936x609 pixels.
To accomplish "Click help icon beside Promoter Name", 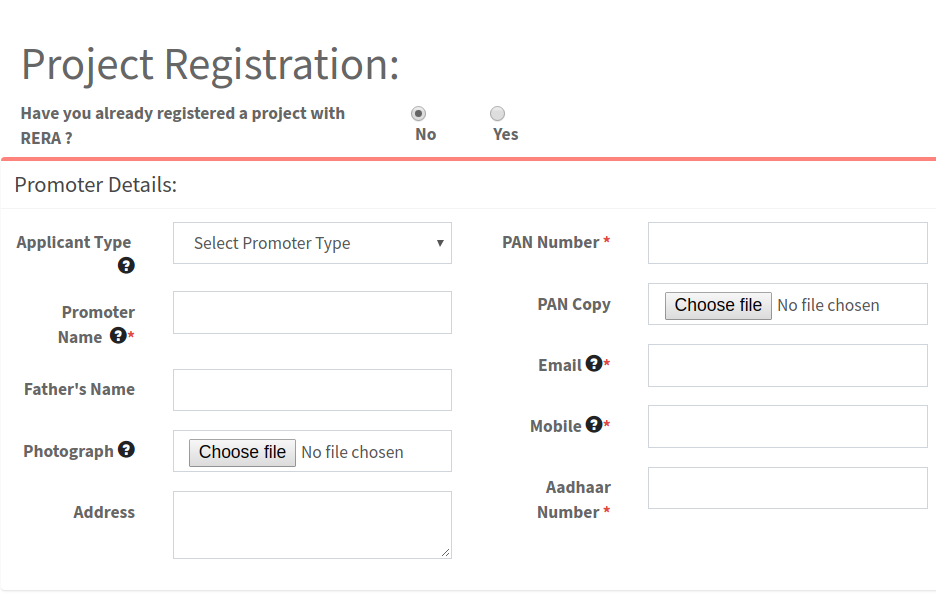I will (x=118, y=336).
